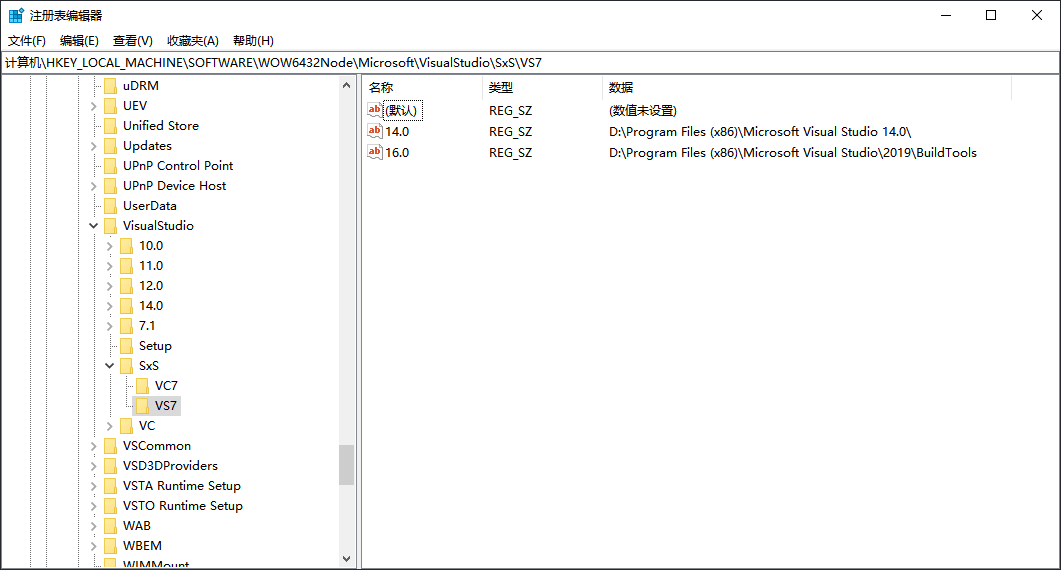Click the string icon of 14.0 value

375,131
